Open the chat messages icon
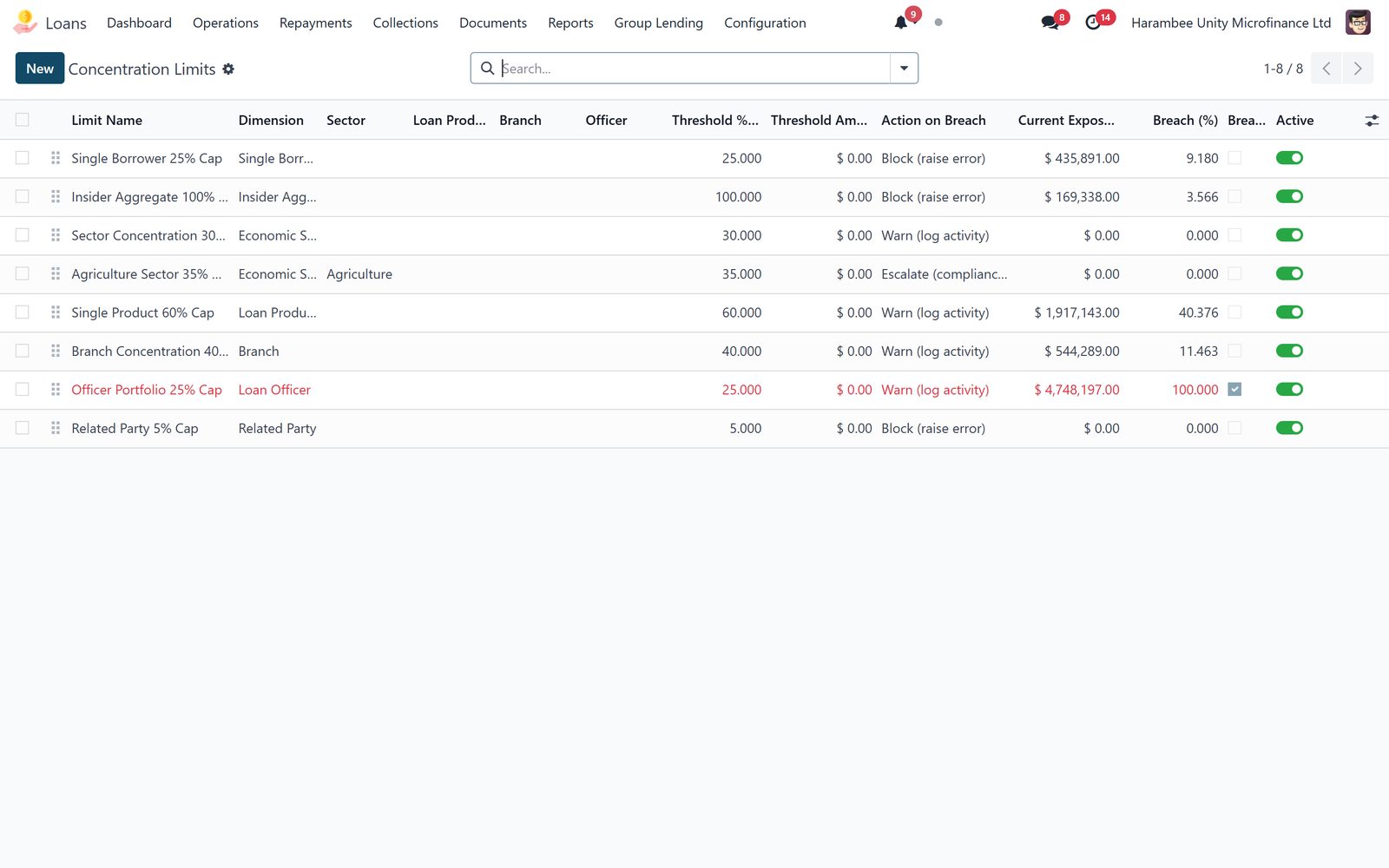1389x868 pixels. pos(1050,23)
